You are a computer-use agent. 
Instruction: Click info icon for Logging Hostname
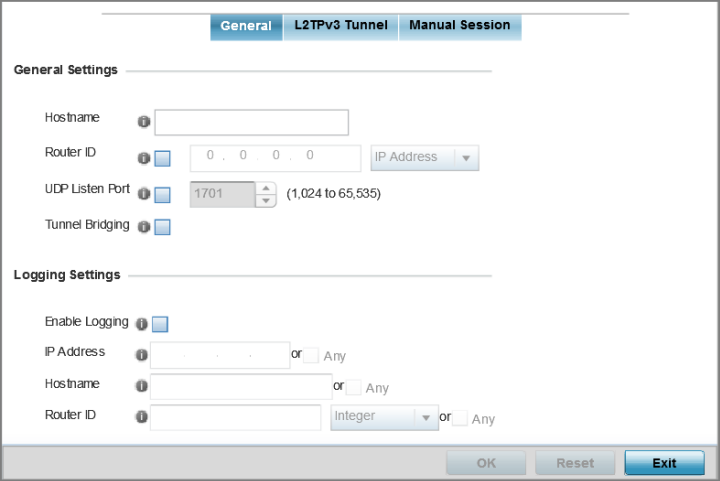[141, 386]
